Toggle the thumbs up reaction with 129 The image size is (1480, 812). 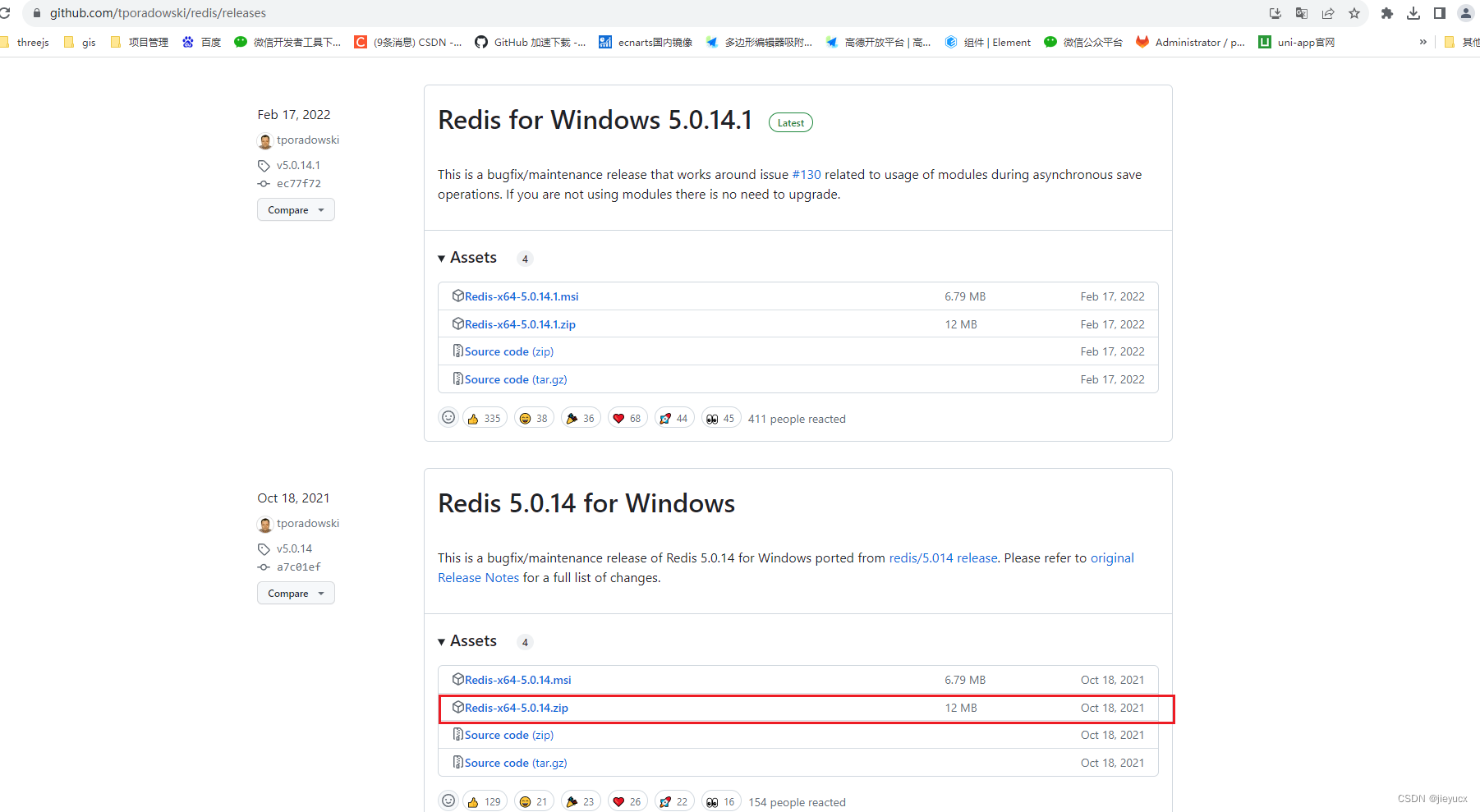(485, 801)
